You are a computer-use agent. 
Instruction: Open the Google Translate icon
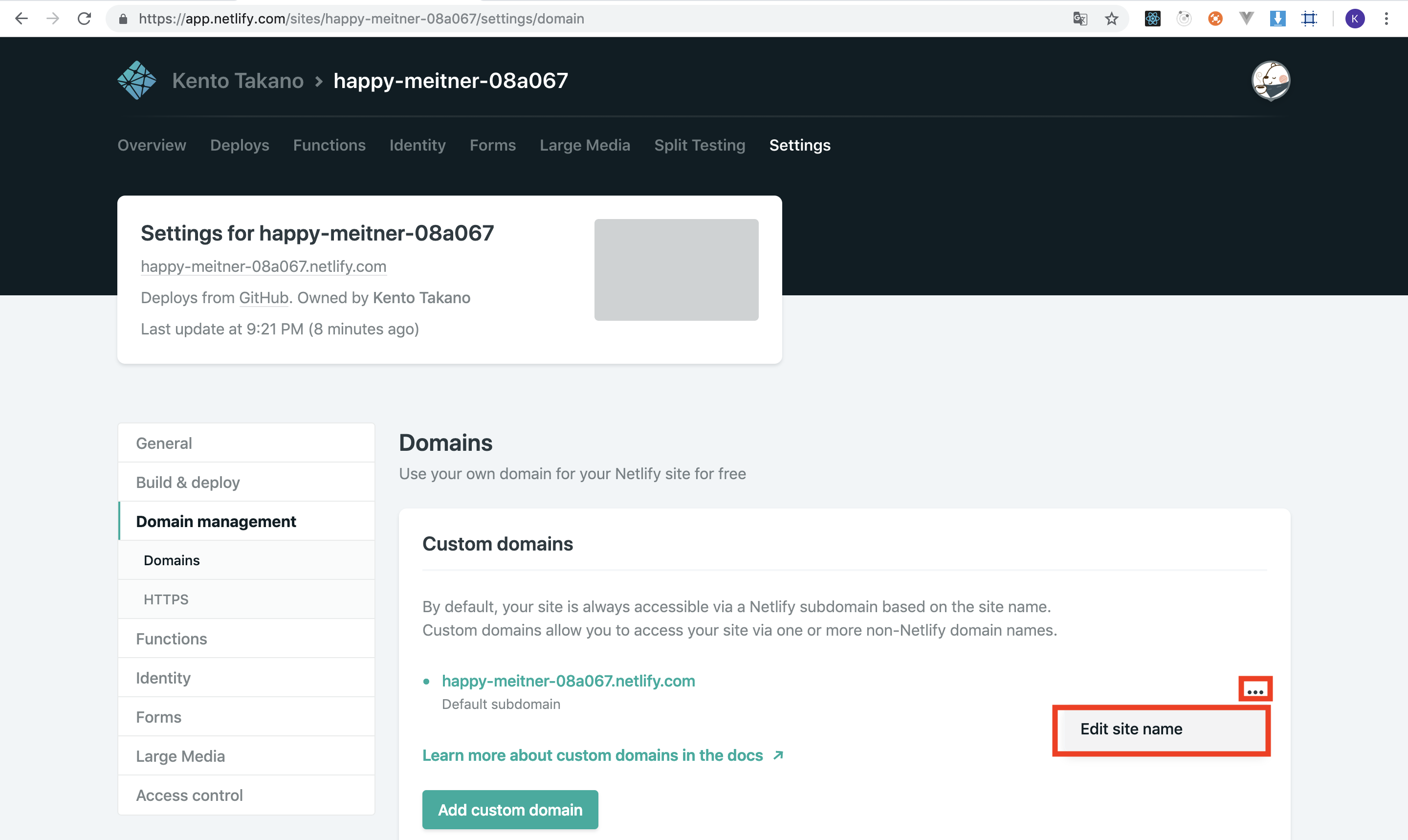click(x=1080, y=19)
